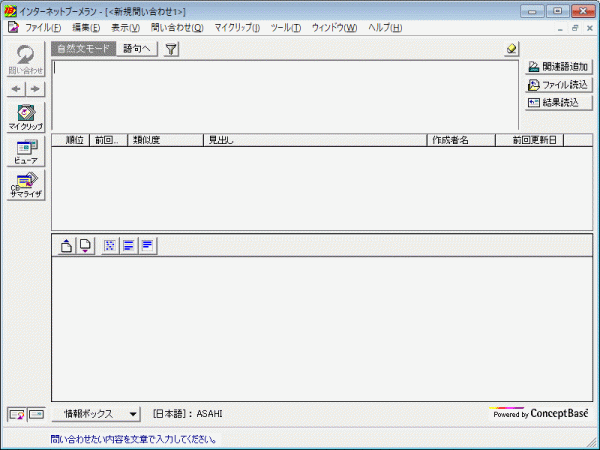
Task: Open the ファイル(F) menu
Action: click(x=43, y=28)
